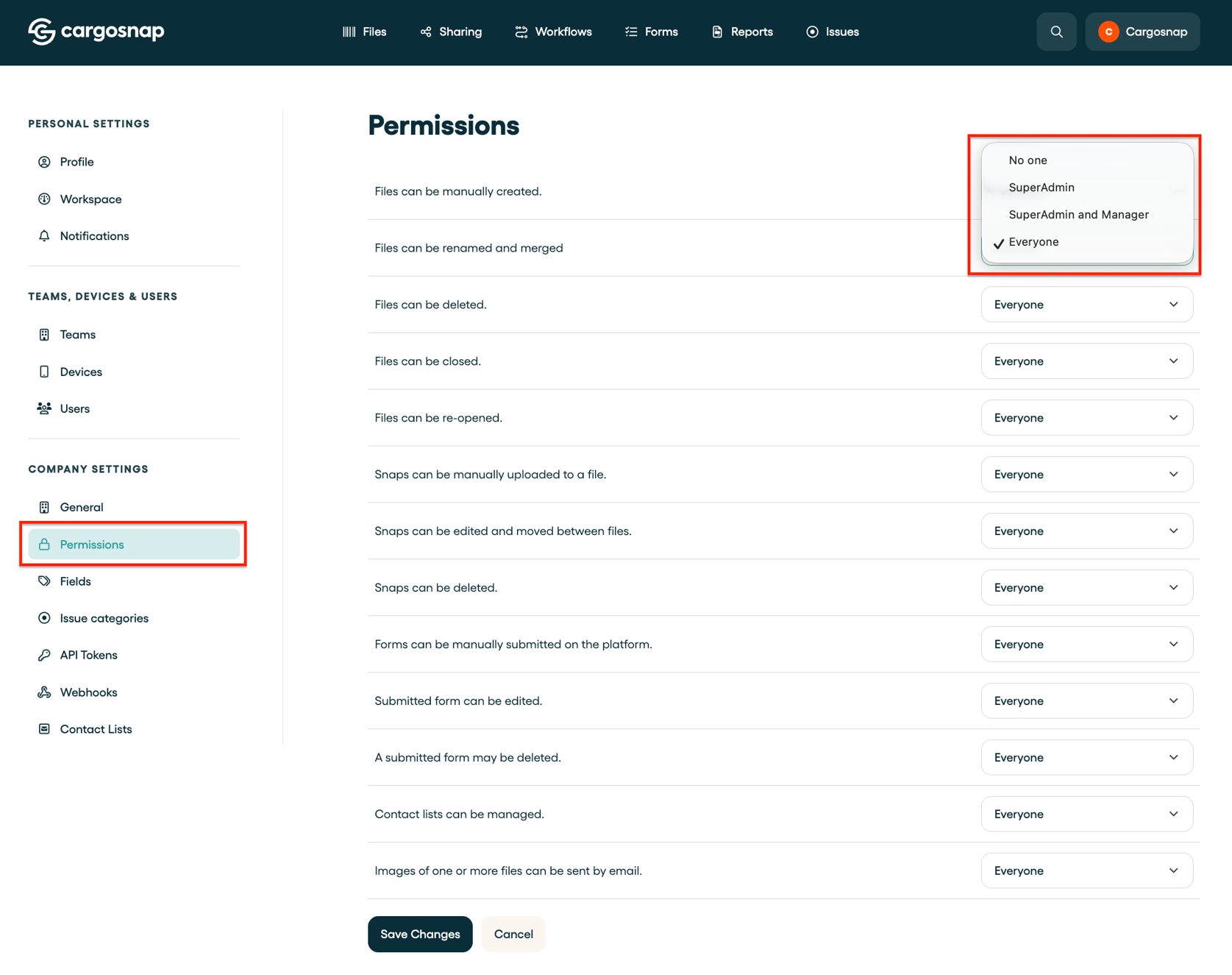Image resolution: width=1232 pixels, height=975 pixels.
Task: Expand the Snaps edited and moved dropdown
Action: click(x=1086, y=531)
